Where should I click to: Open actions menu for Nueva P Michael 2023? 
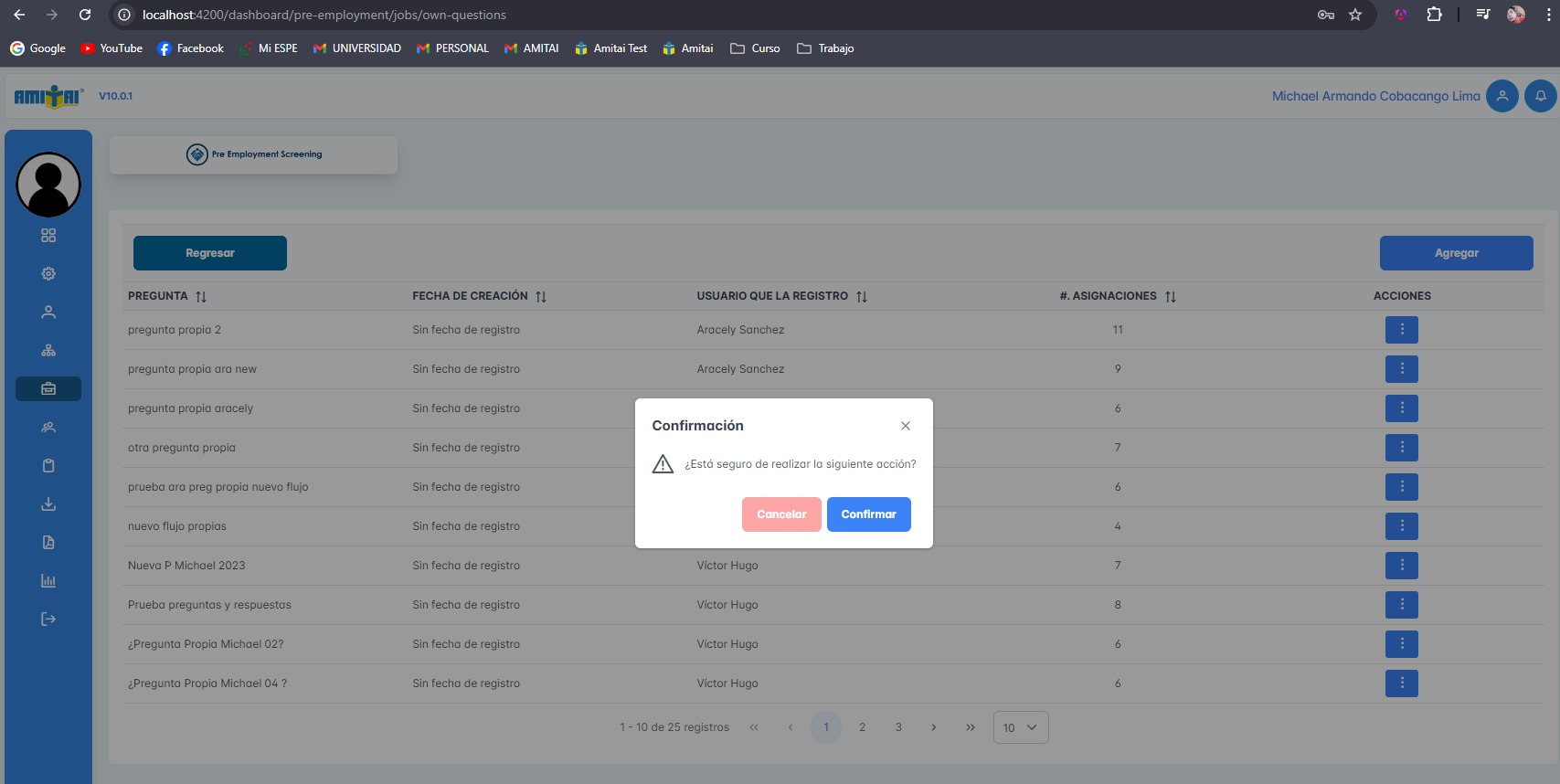click(1401, 566)
